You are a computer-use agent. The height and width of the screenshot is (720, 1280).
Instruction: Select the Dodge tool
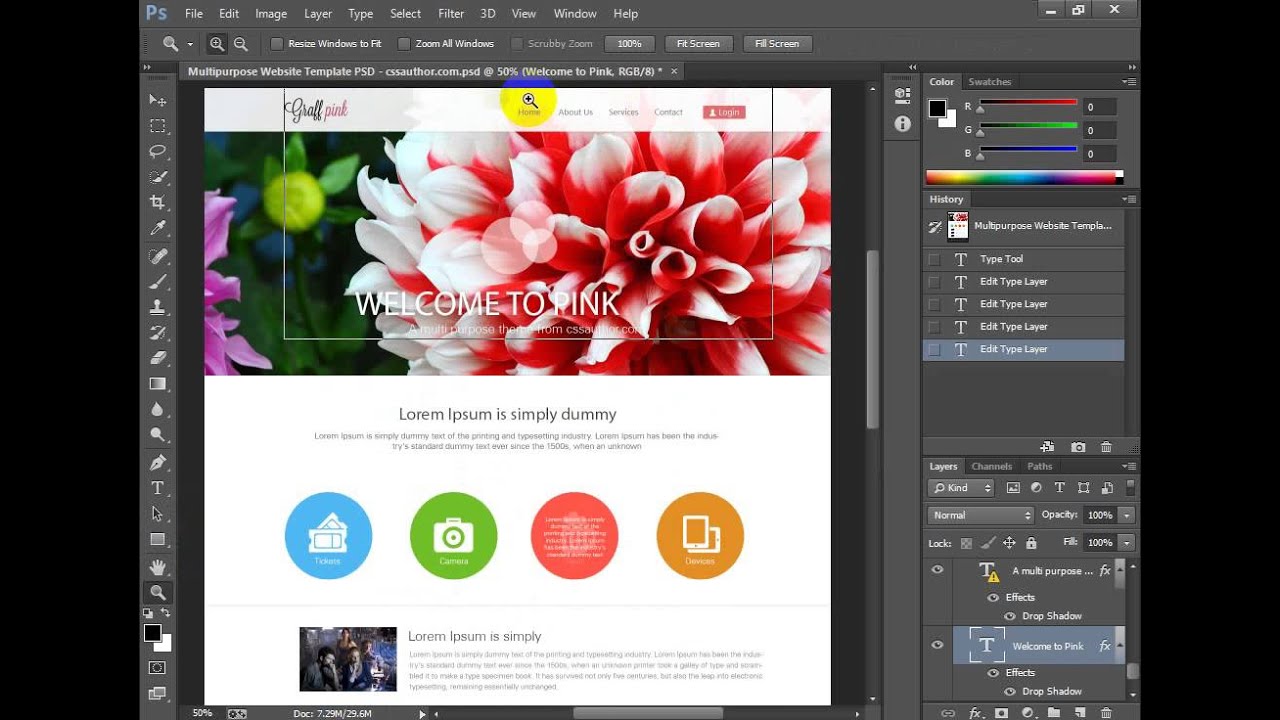pyautogui.click(x=158, y=435)
